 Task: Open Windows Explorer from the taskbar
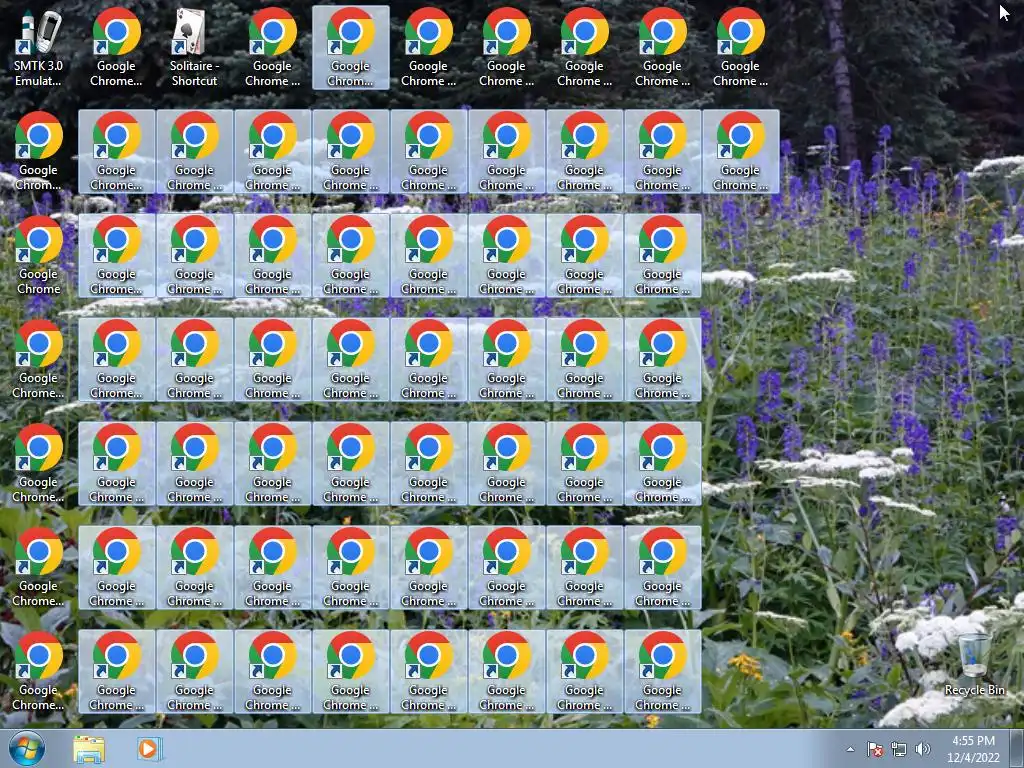[x=89, y=749]
